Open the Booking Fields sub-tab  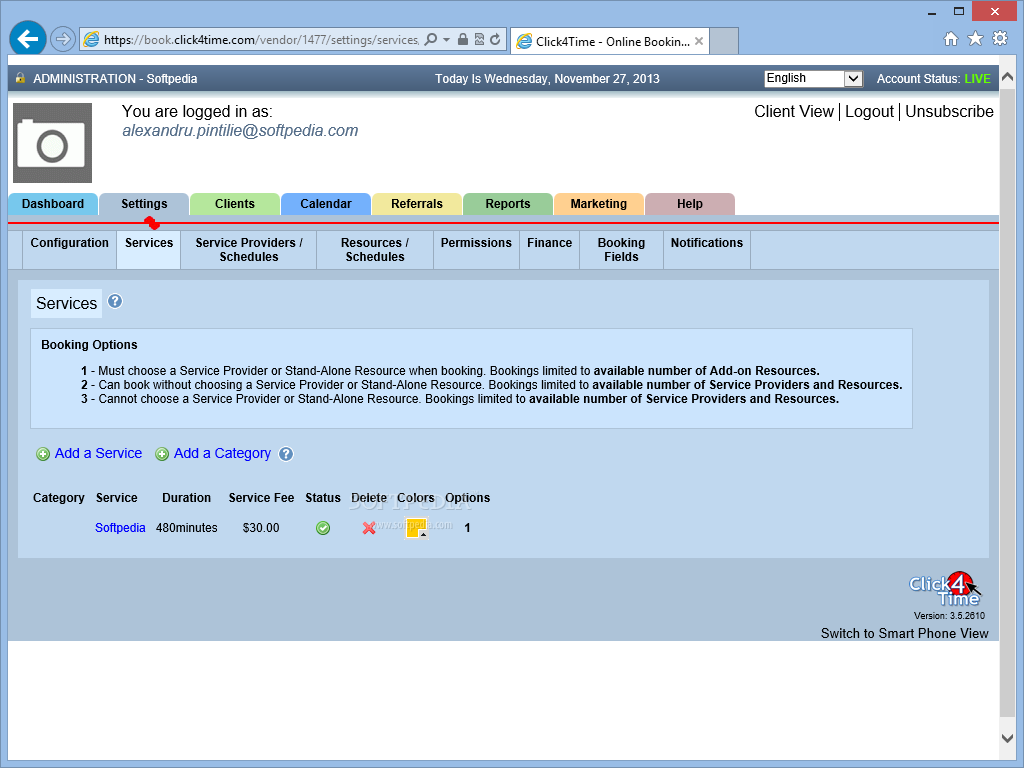[621, 249]
